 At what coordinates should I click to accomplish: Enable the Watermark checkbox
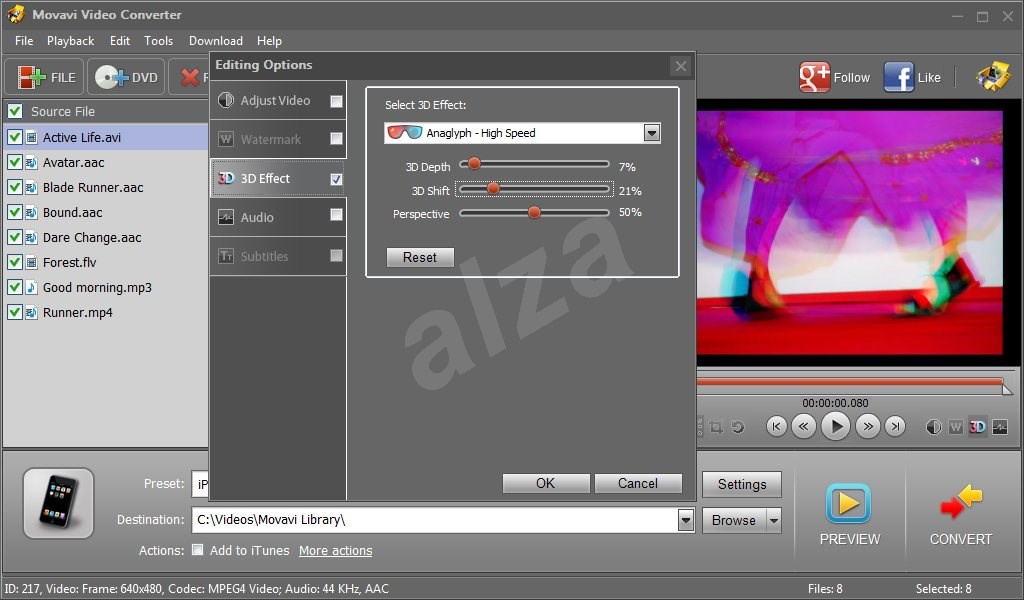pyautogui.click(x=336, y=138)
